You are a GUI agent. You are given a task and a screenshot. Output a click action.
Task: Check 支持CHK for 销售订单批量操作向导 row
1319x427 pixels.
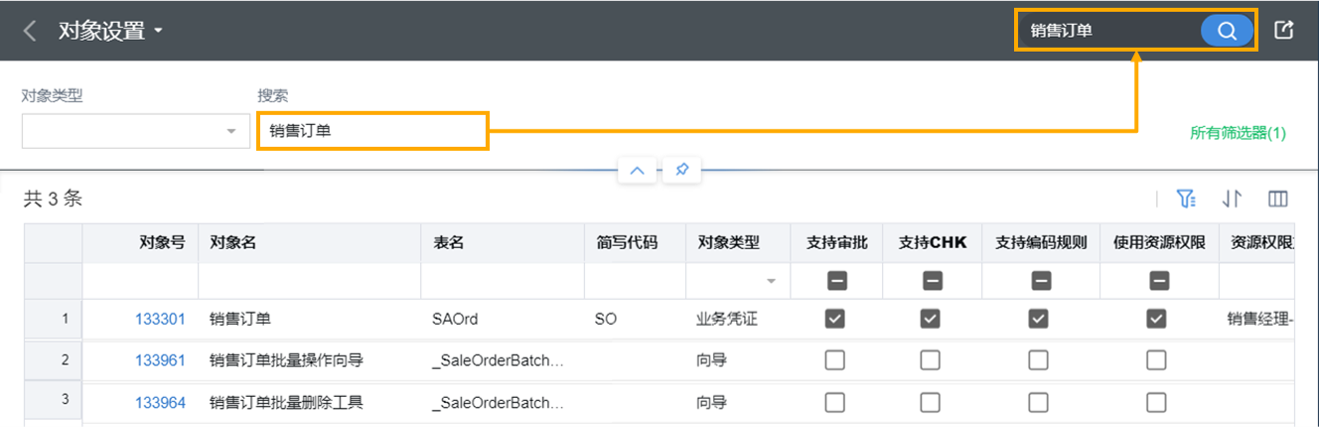coord(930,360)
